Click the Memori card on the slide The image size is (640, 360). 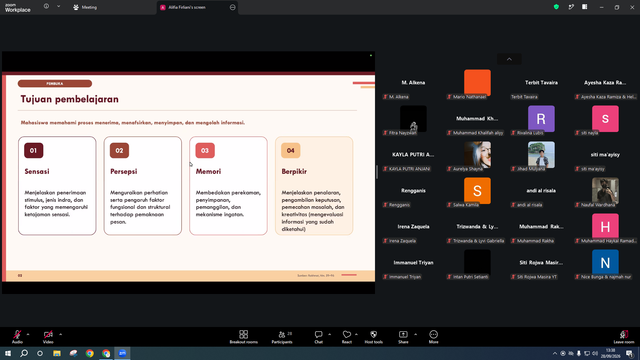(x=229, y=186)
